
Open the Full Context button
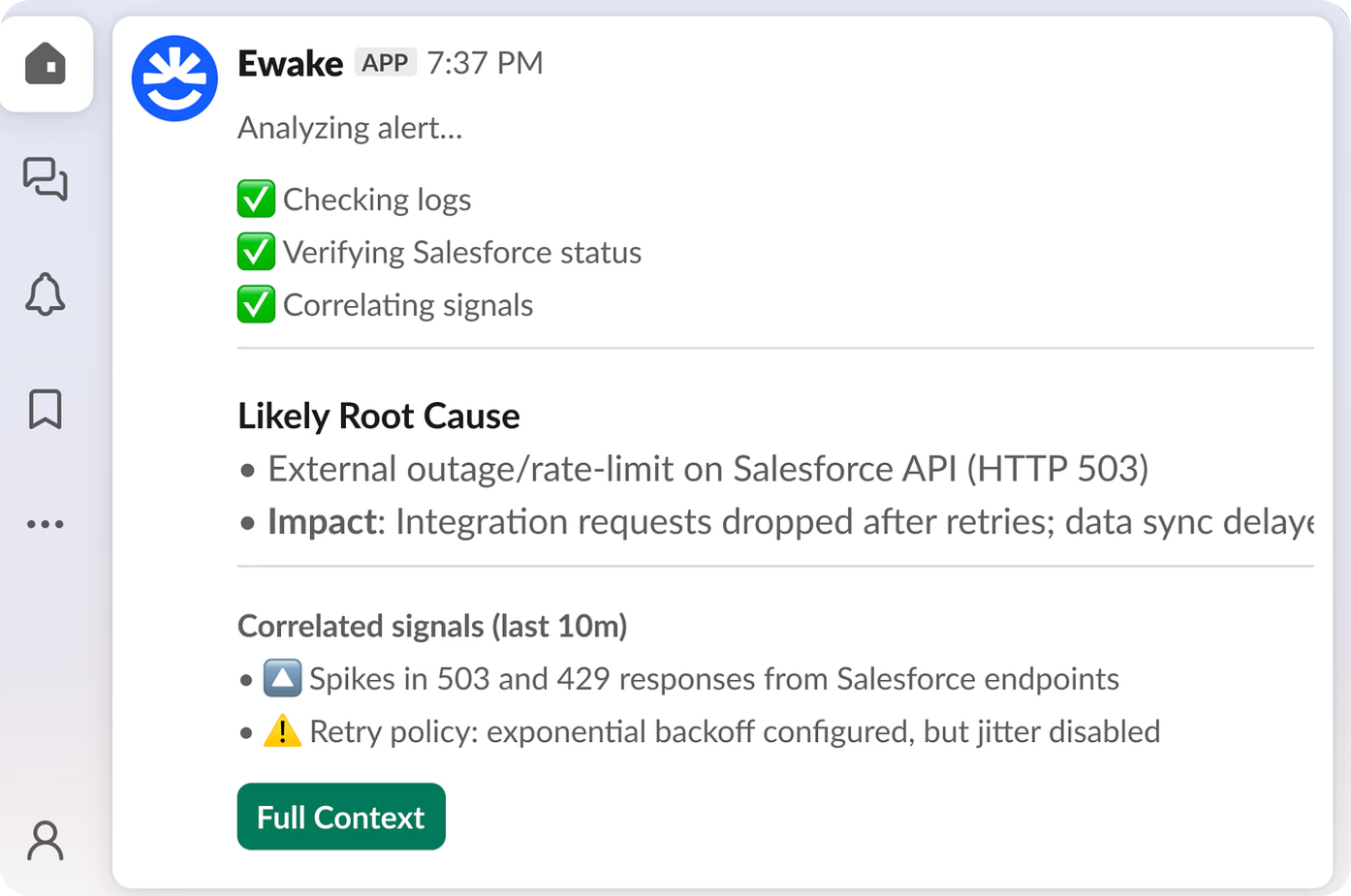(x=341, y=817)
